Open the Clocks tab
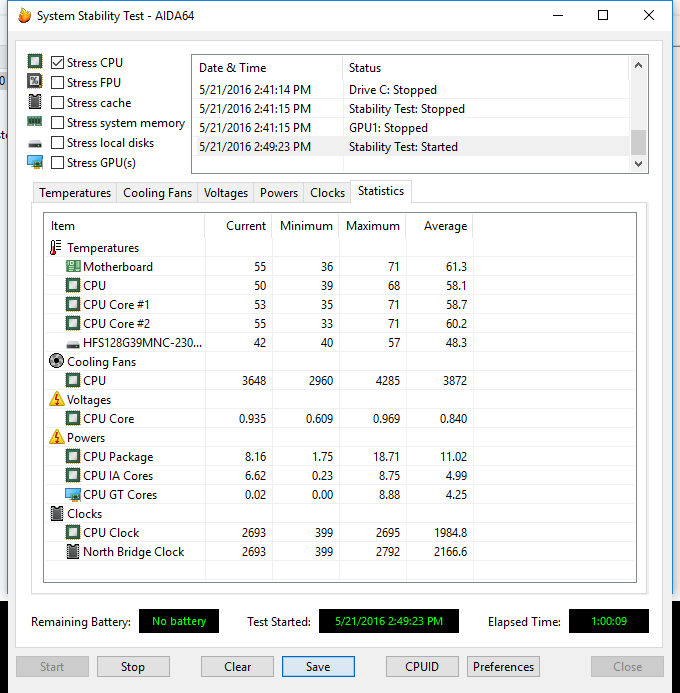Viewport: 680px width, 693px height. pyautogui.click(x=327, y=193)
